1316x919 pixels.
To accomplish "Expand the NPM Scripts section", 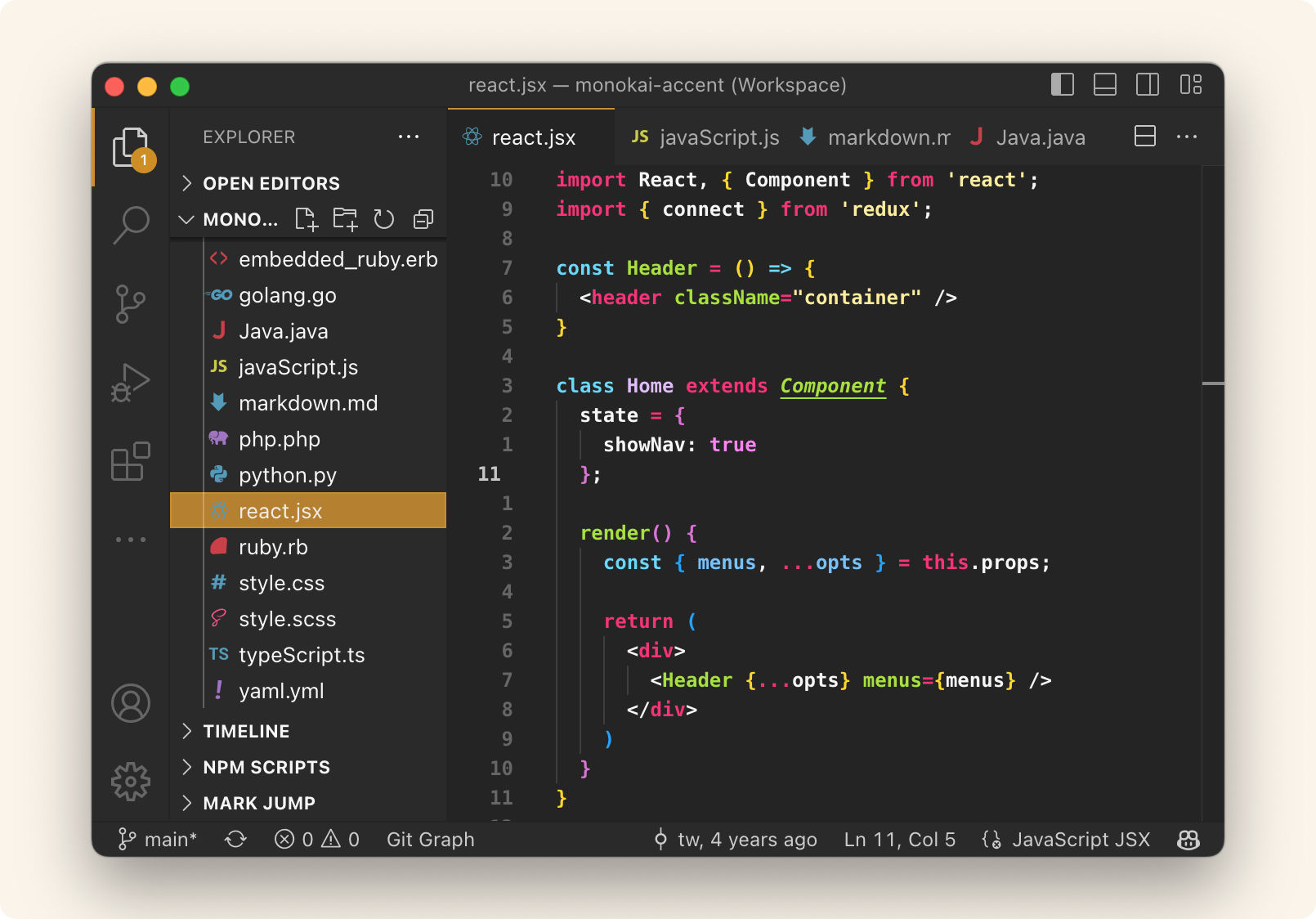I will tap(308, 767).
